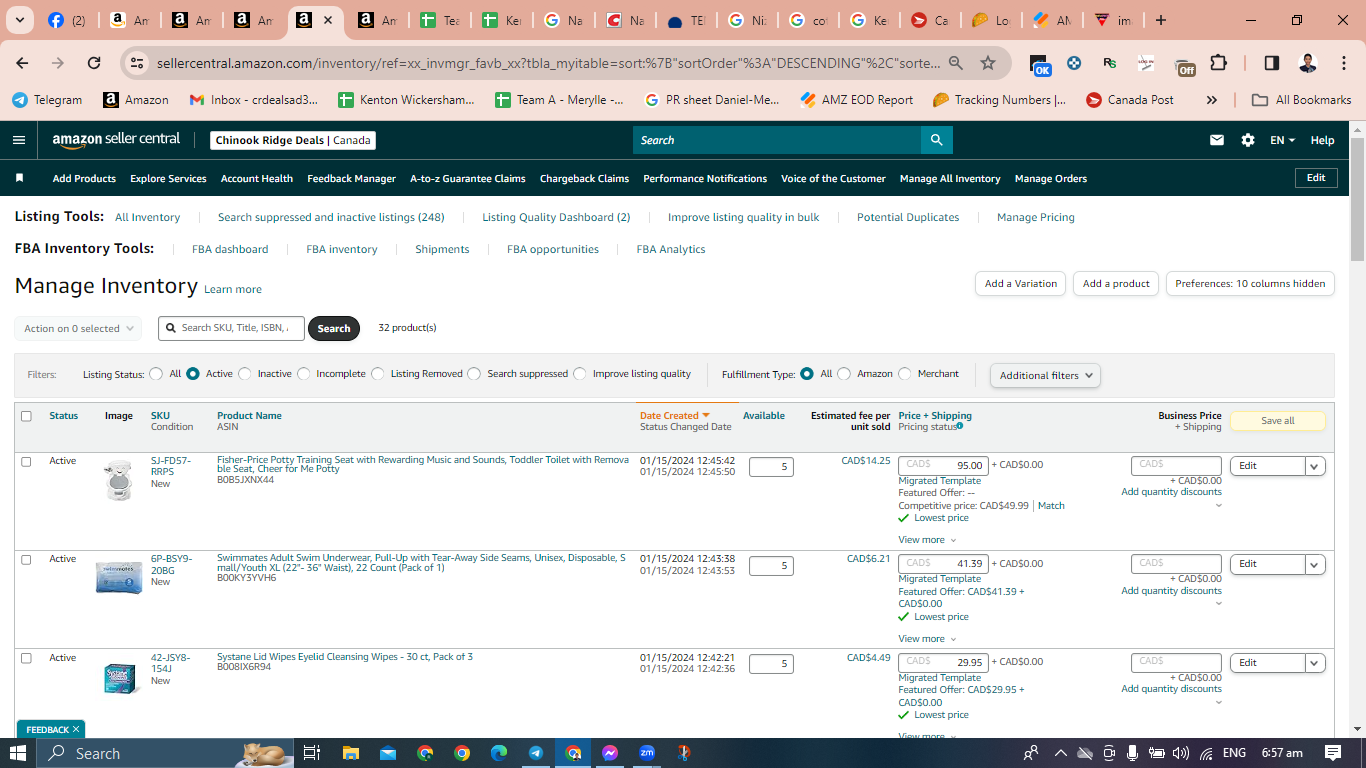Click page vertical scrollbar

(x=1357, y=200)
